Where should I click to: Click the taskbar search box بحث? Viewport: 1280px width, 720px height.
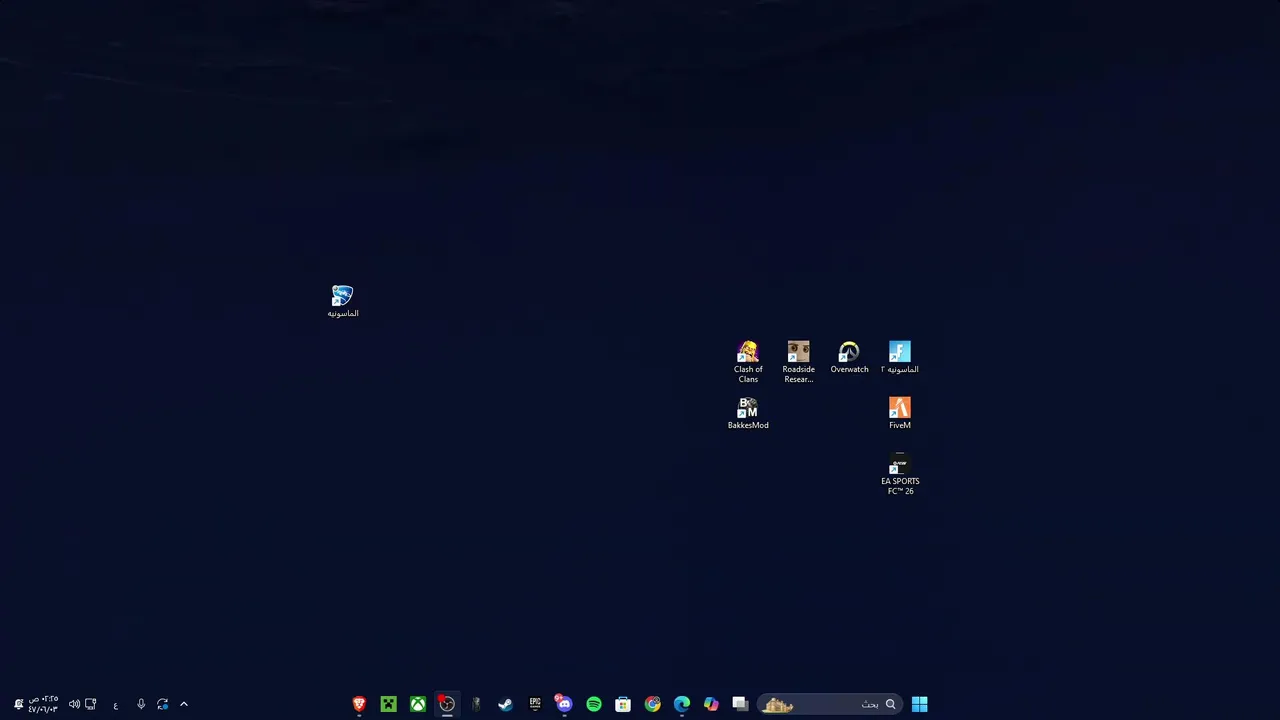coord(830,704)
